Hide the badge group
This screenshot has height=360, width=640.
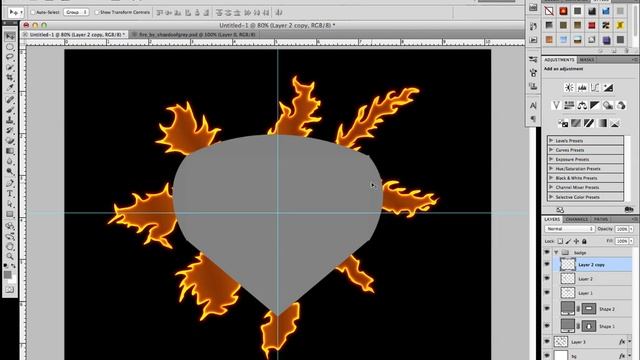point(547,253)
